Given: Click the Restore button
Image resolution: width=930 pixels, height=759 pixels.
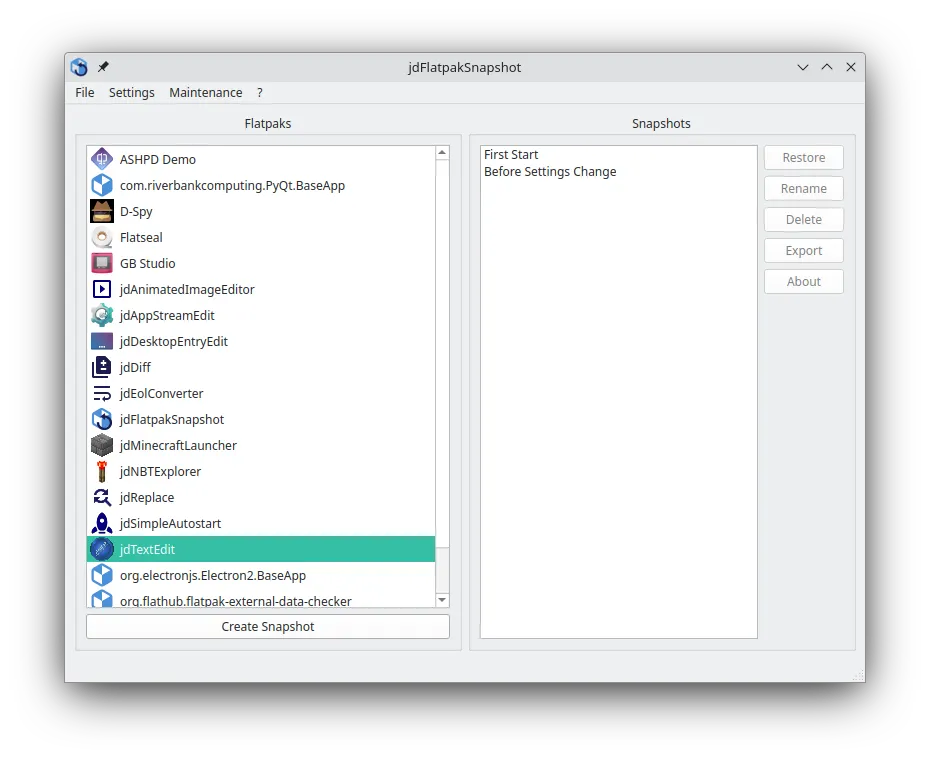Looking at the screenshot, I should (804, 158).
